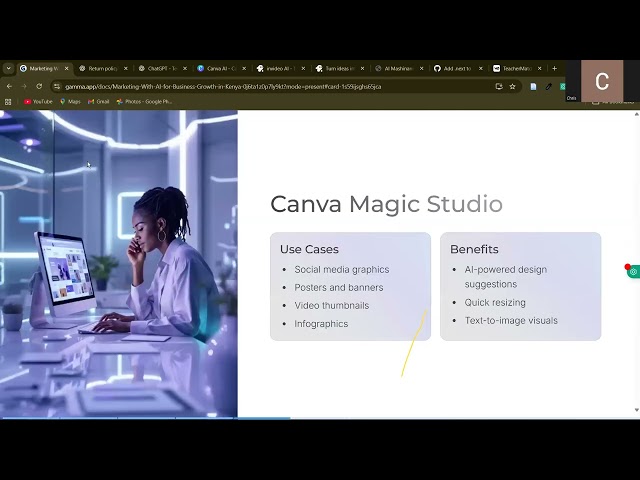Viewport: 640px width, 480px height.
Task: Click the Chris participant video tile
Action: click(x=602, y=81)
